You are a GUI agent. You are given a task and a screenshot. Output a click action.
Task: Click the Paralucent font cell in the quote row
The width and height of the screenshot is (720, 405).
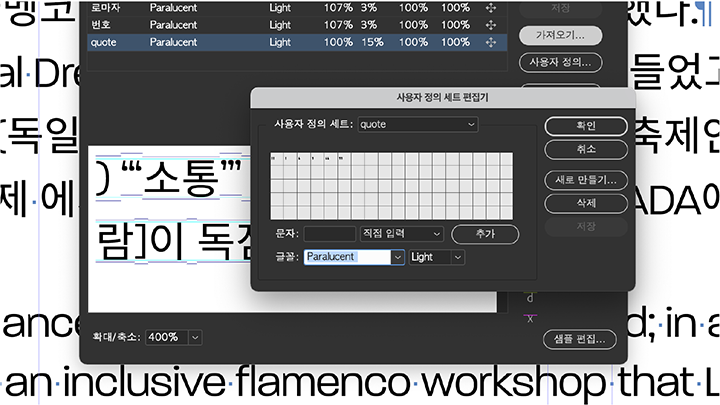(173, 42)
